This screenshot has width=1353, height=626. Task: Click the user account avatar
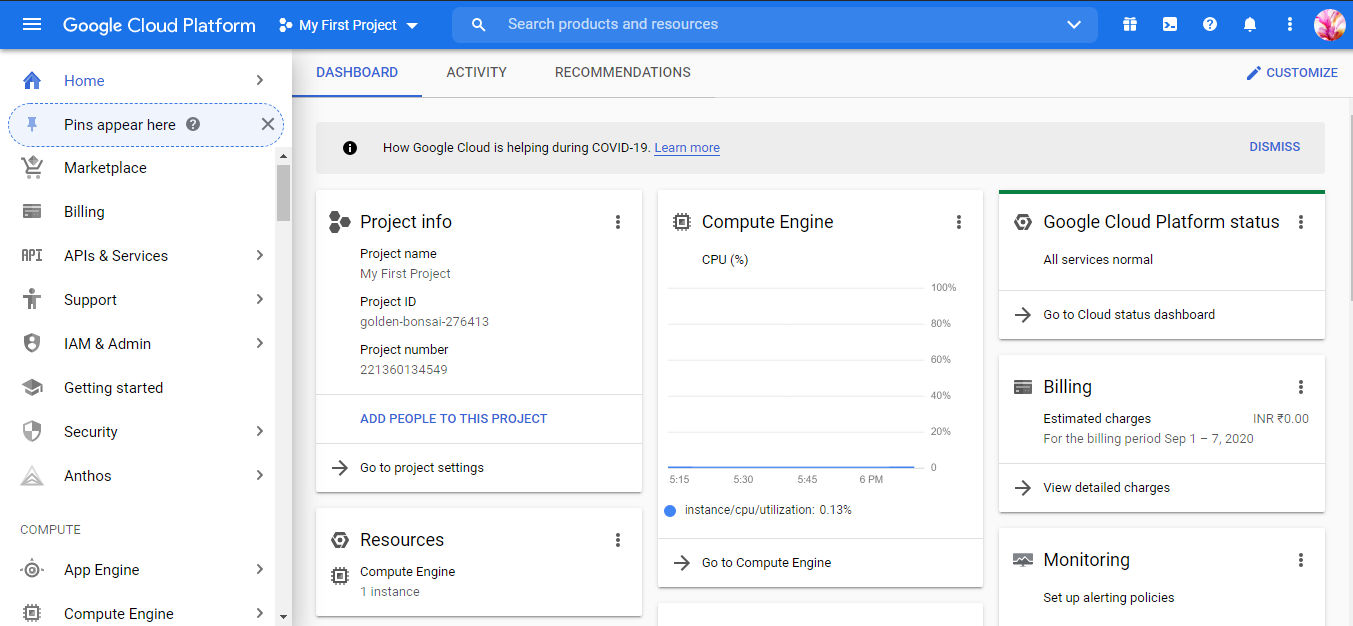pos(1330,24)
